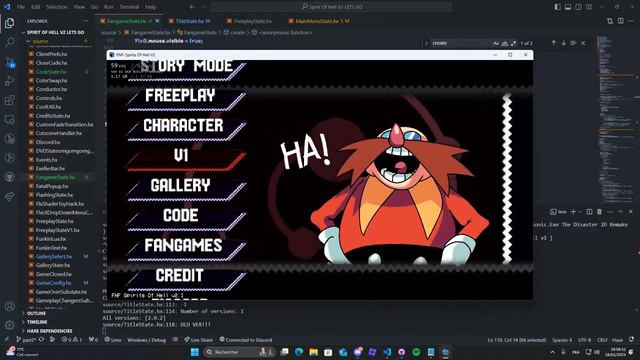Viewport: 640px width, 360px height.
Task: Click the taskbar Rechercher search box
Action: 239,352
